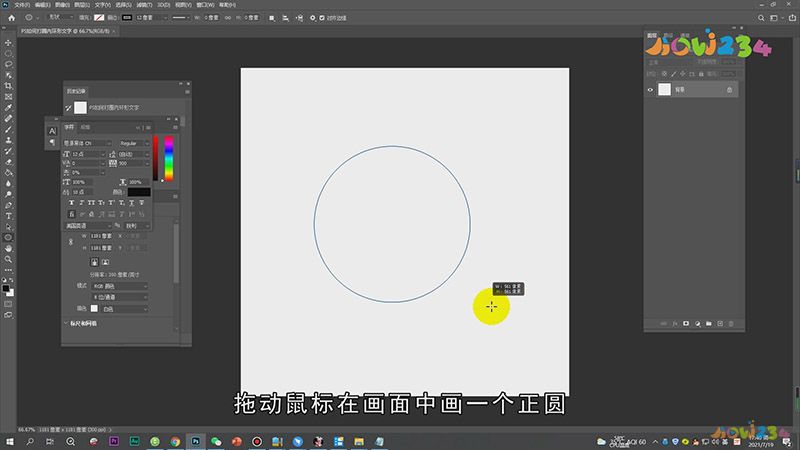
Task: Toggle Strikethrough in Character panel
Action: tap(141, 203)
